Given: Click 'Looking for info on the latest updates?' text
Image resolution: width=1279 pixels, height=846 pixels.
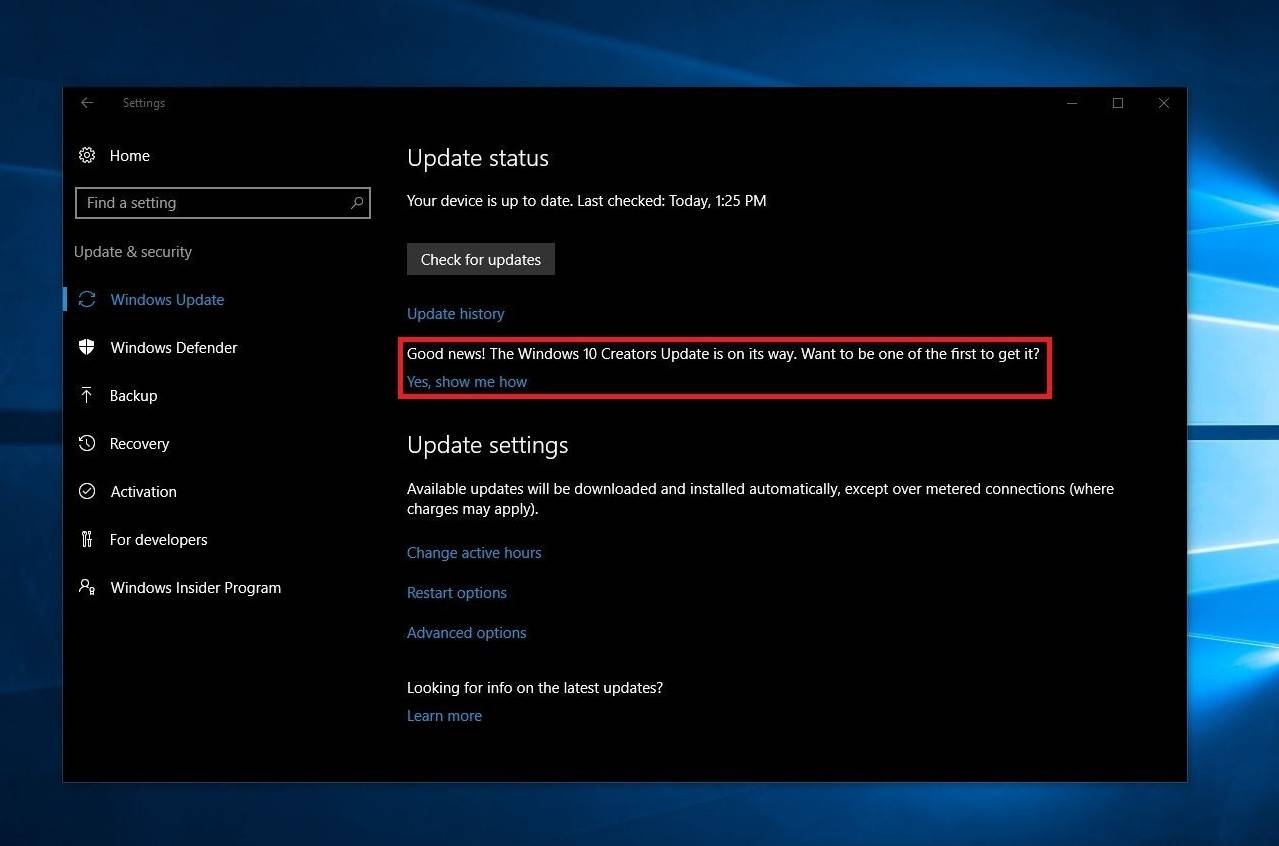Looking at the screenshot, I should point(535,688).
